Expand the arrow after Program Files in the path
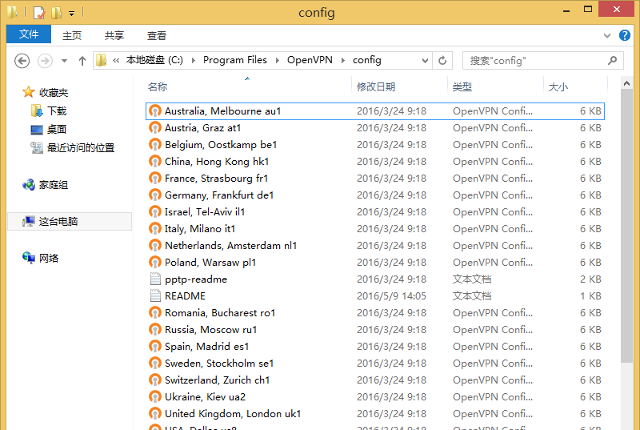 [x=277, y=61]
